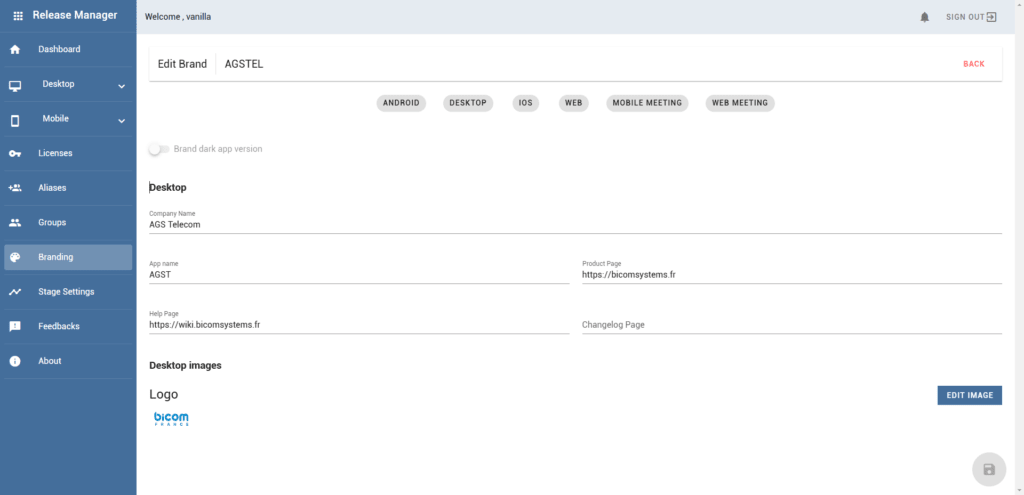The width and height of the screenshot is (1024, 495).
Task: Click the Aliases add-people icon
Action: [x=15, y=188]
